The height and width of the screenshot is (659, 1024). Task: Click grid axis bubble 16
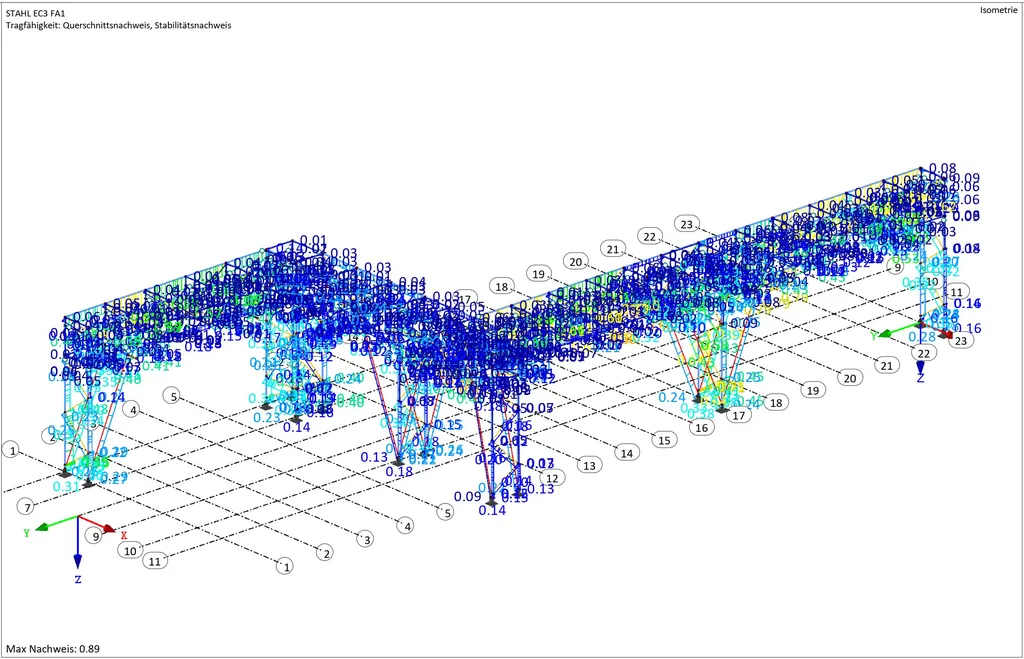pyautogui.click(x=701, y=427)
